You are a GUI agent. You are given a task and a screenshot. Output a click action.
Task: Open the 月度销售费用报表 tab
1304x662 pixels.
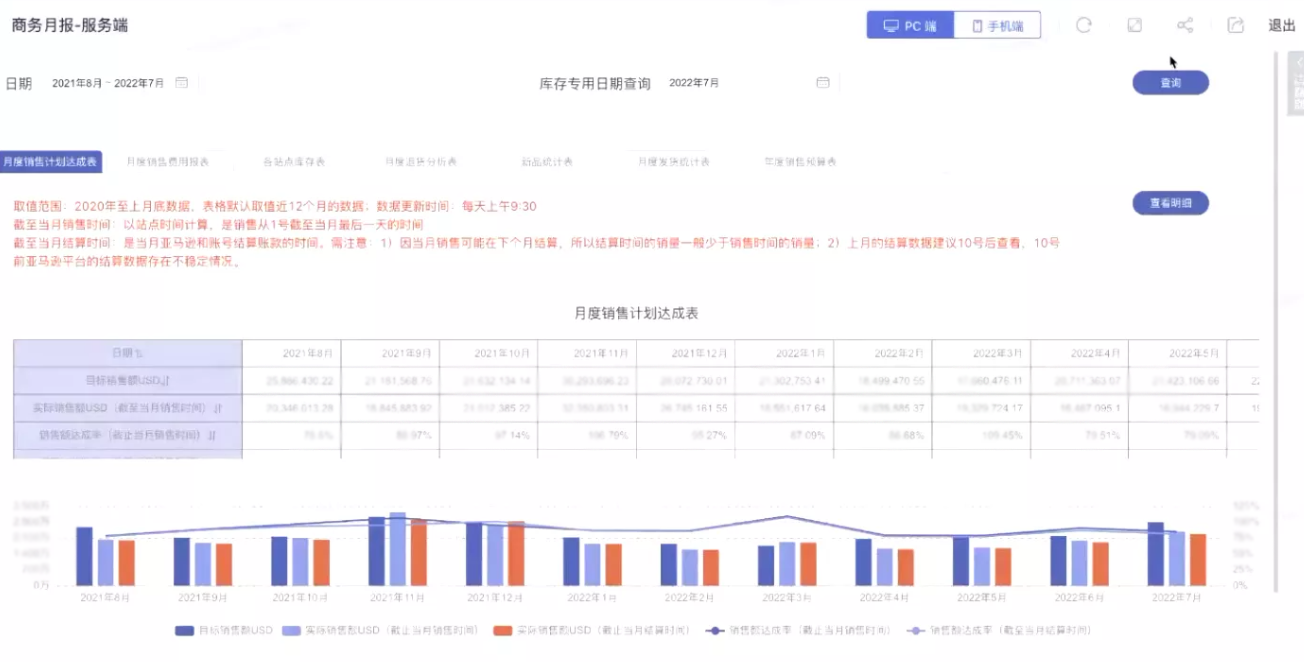[x=168, y=161]
